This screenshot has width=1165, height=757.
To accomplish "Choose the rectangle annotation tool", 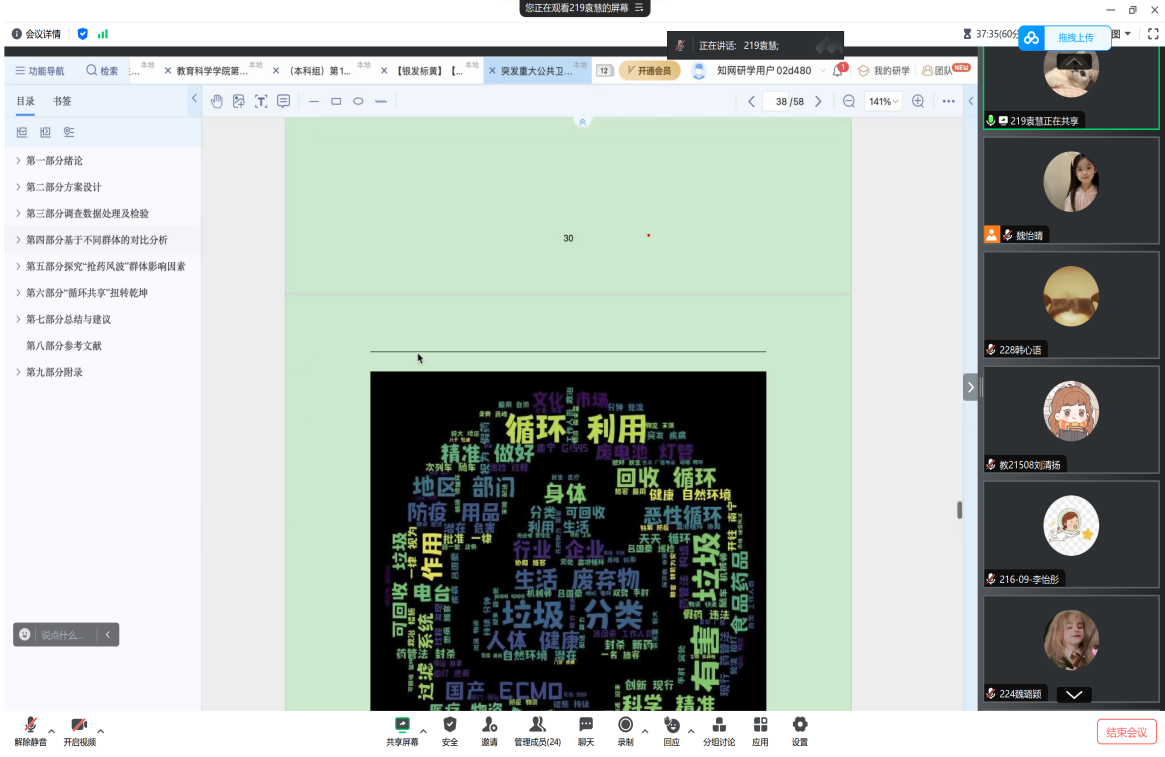I will pos(336,101).
